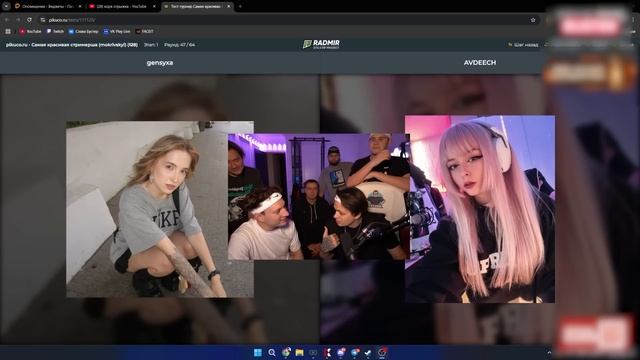The image size is (640, 360).
Task: Open the Windows Start menu
Action: tap(258, 353)
